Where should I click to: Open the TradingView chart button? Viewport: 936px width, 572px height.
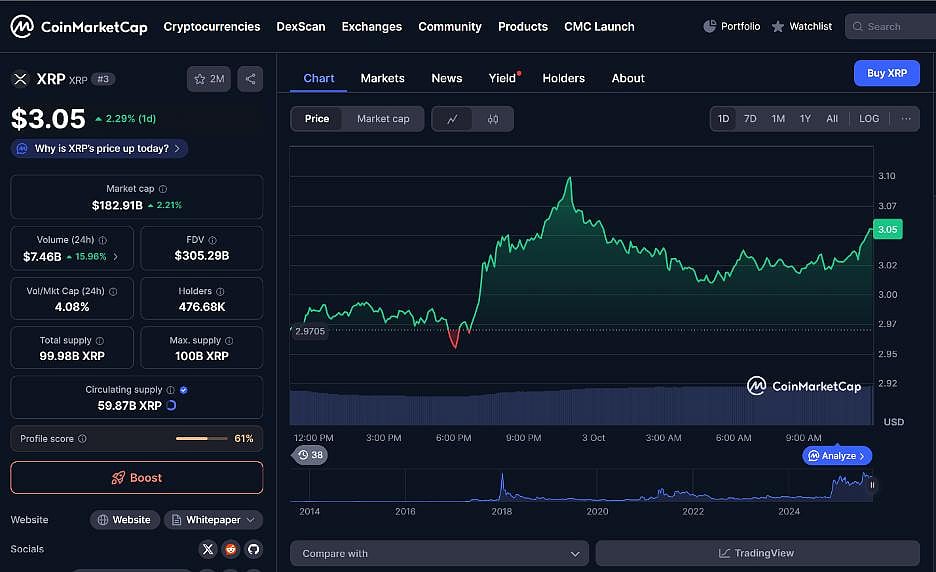click(758, 553)
